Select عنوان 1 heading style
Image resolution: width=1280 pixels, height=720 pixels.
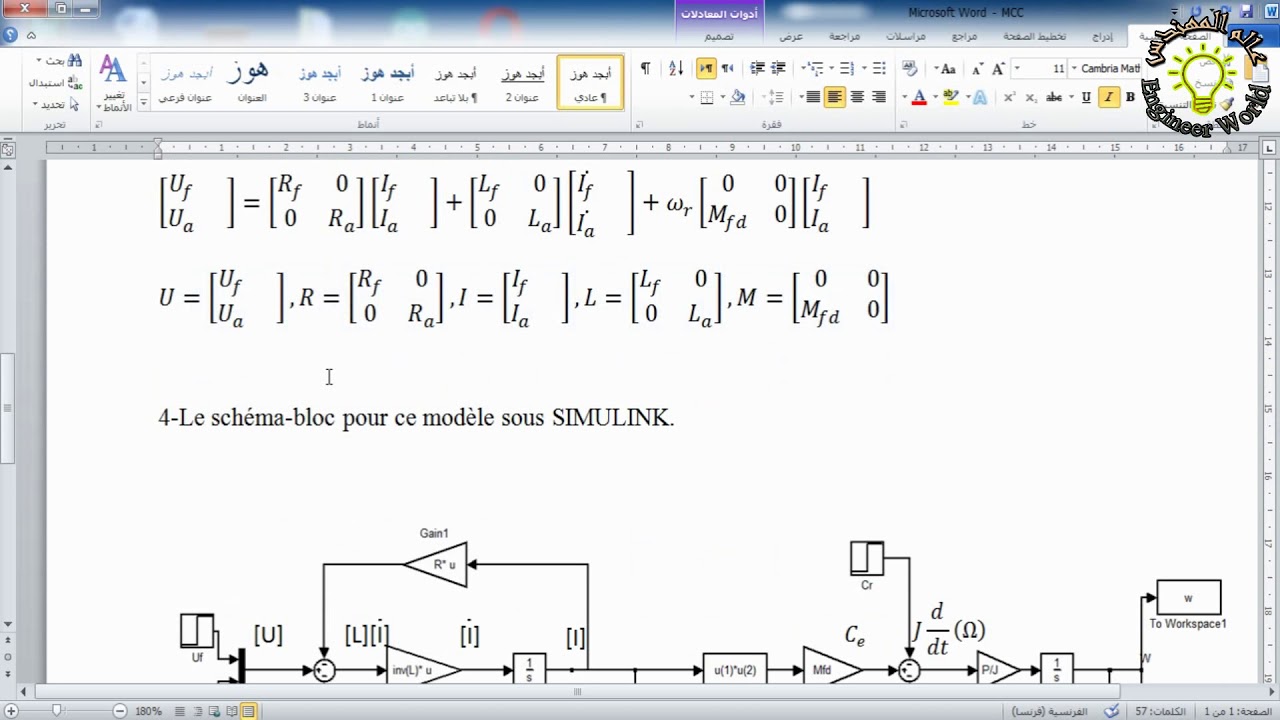click(388, 83)
